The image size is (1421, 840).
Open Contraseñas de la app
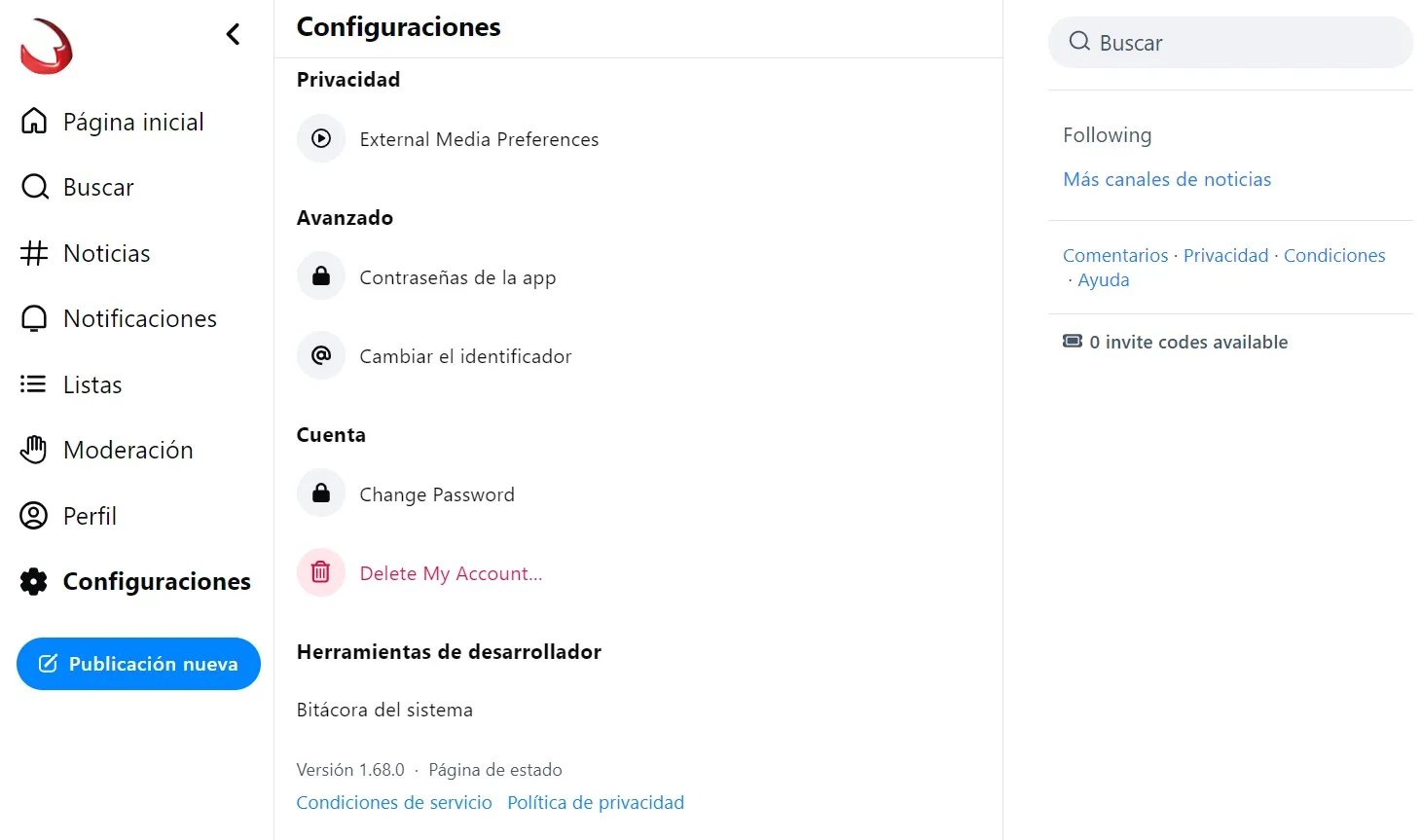pyautogui.click(x=457, y=277)
